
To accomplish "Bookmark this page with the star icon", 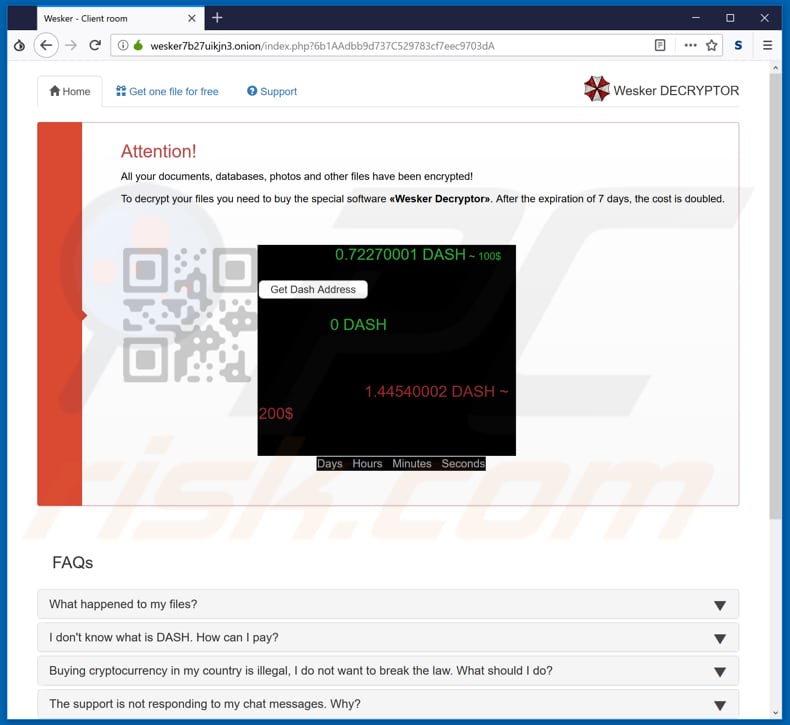I will (711, 45).
